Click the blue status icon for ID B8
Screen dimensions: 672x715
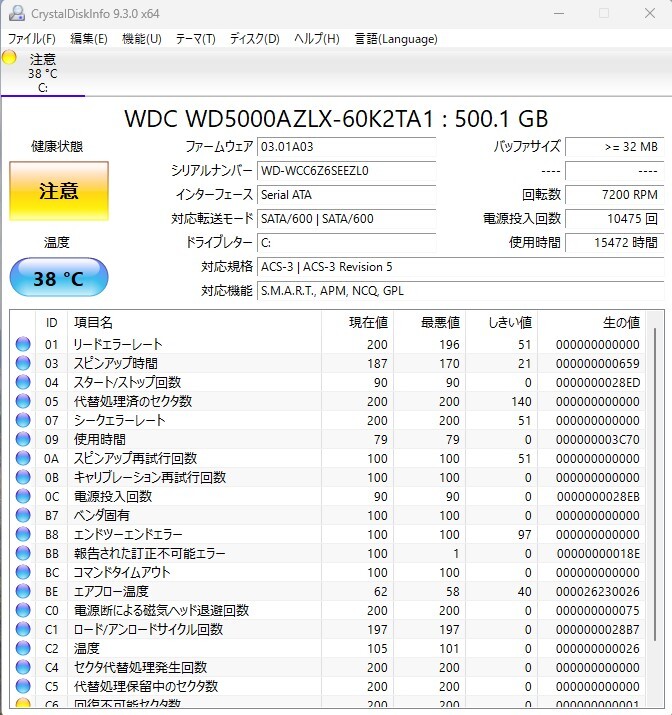click(23, 534)
